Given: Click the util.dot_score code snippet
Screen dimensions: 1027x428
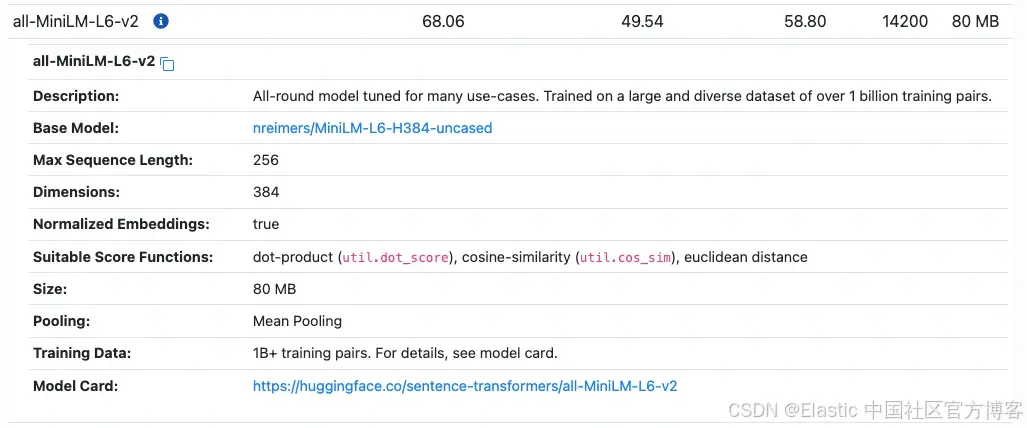Looking at the screenshot, I should pos(396,258).
